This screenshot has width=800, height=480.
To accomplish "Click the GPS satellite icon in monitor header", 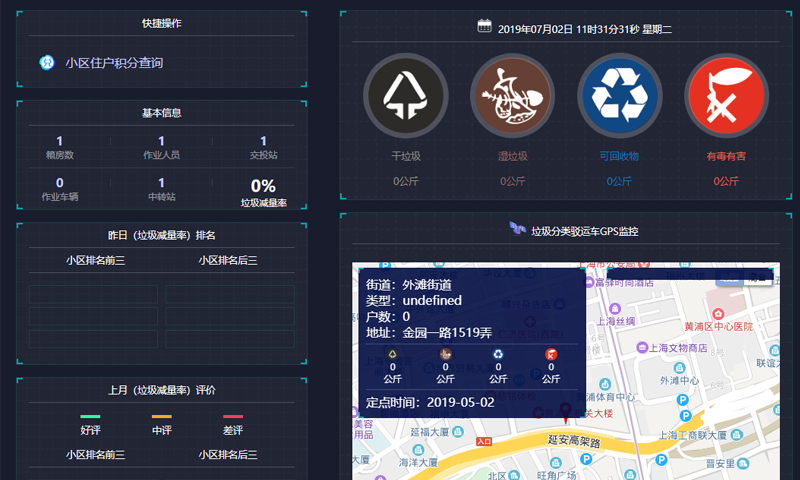I will tap(517, 229).
